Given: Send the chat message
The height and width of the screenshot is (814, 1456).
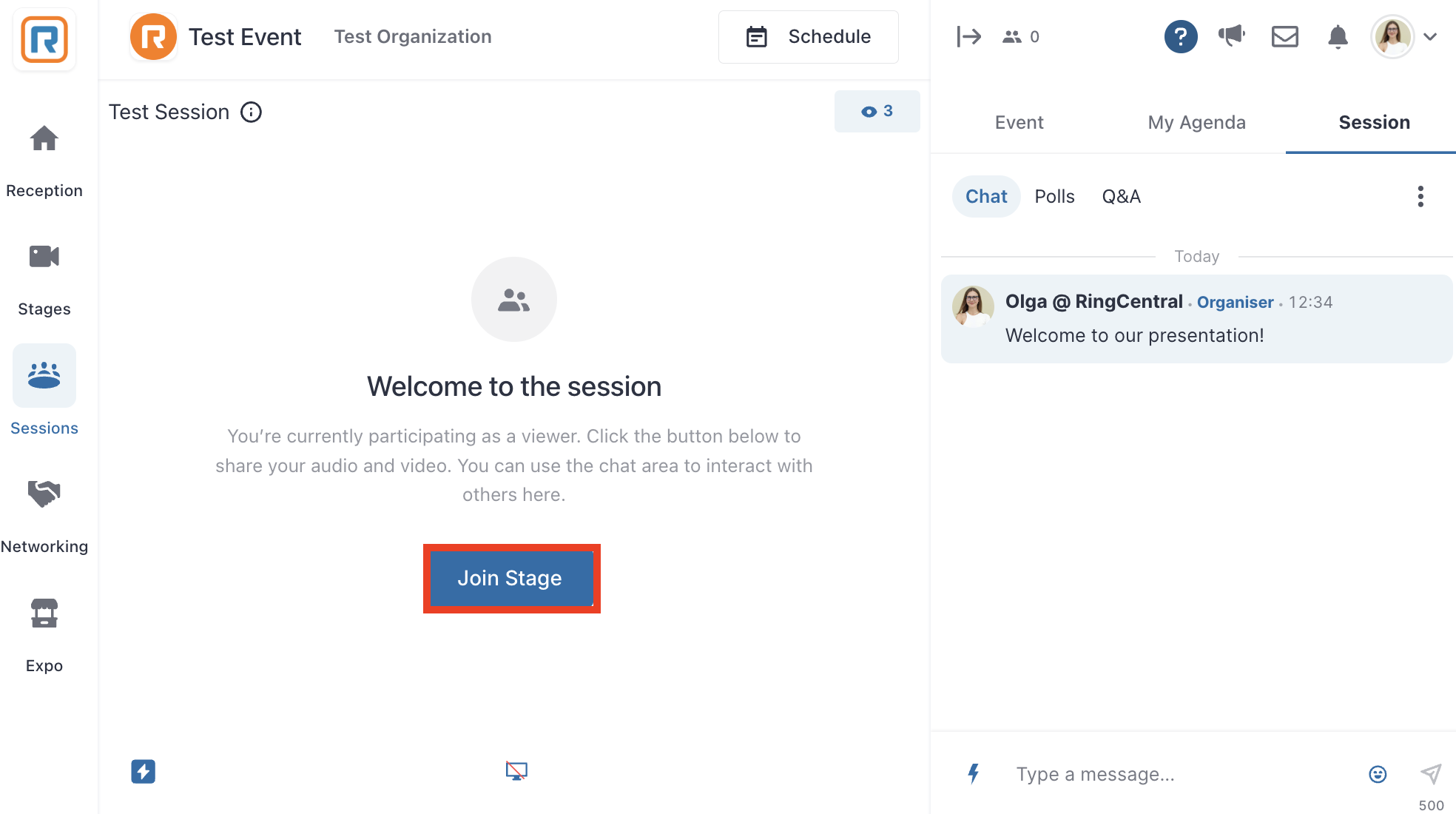Looking at the screenshot, I should [x=1431, y=773].
